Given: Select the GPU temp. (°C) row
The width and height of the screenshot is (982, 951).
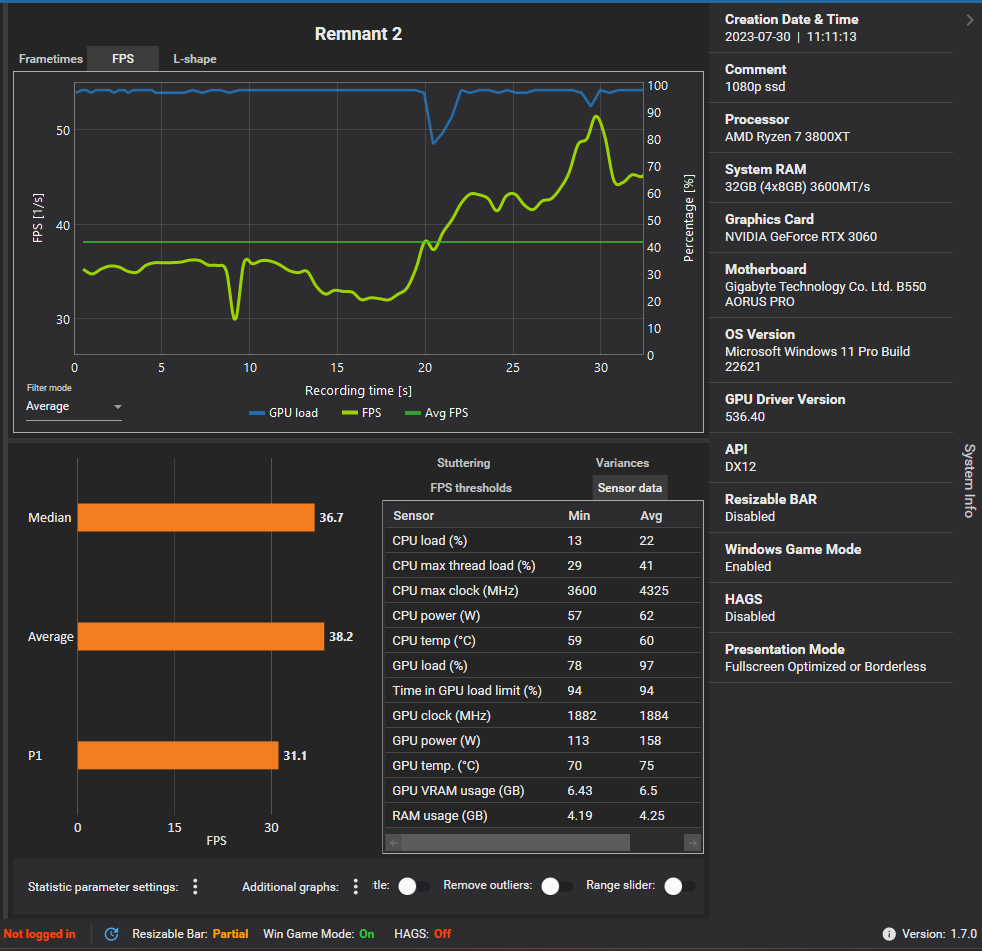Looking at the screenshot, I should [x=542, y=766].
